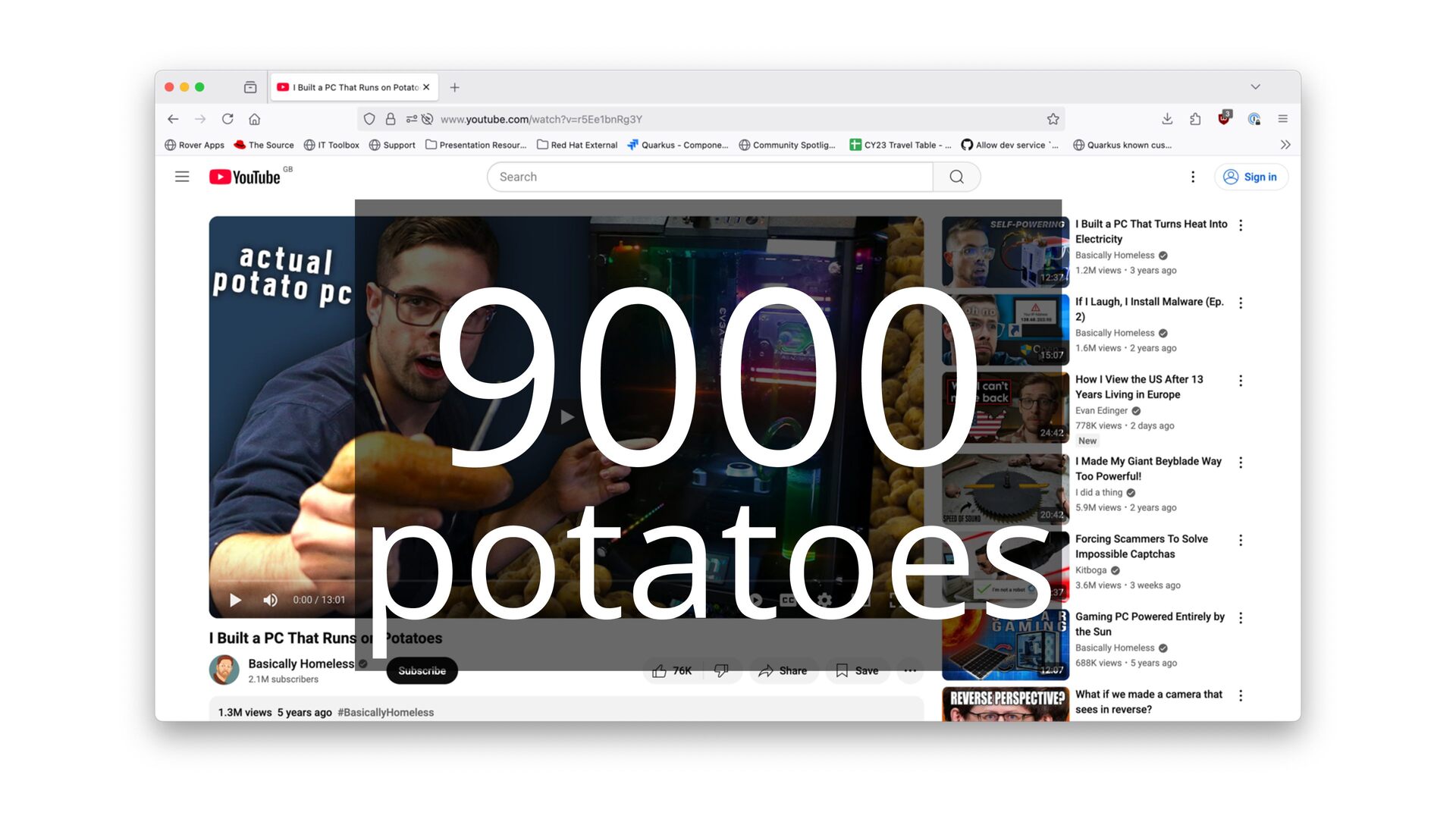Go to browser home page
The height and width of the screenshot is (819, 1456).
pyautogui.click(x=255, y=119)
